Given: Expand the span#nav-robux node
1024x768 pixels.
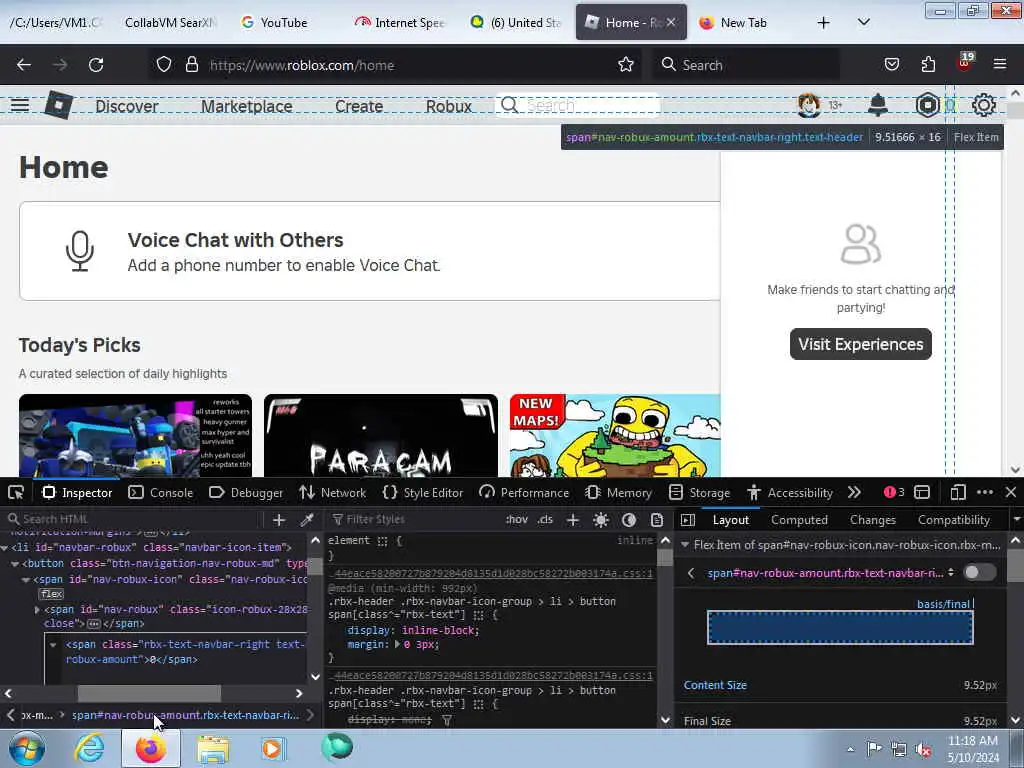Looking at the screenshot, I should pos(37,609).
